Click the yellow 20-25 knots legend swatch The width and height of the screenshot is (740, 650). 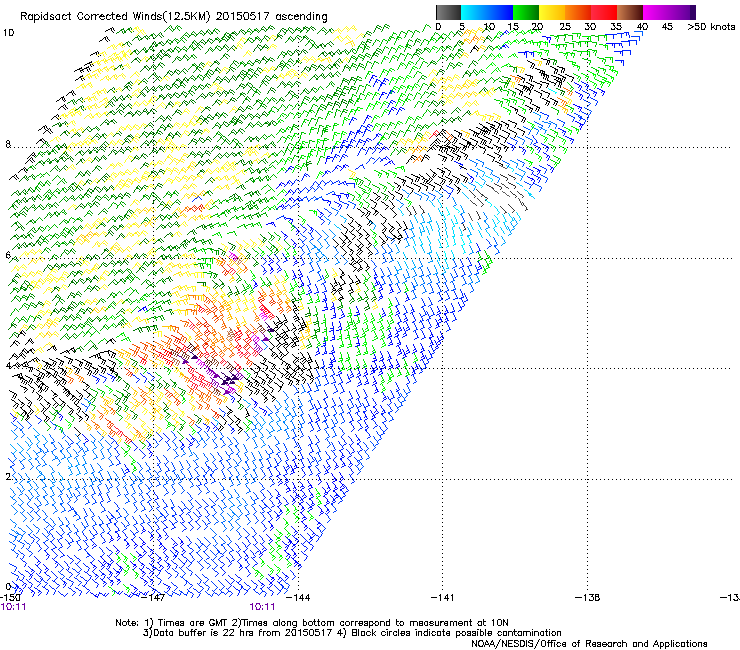[552, 12]
